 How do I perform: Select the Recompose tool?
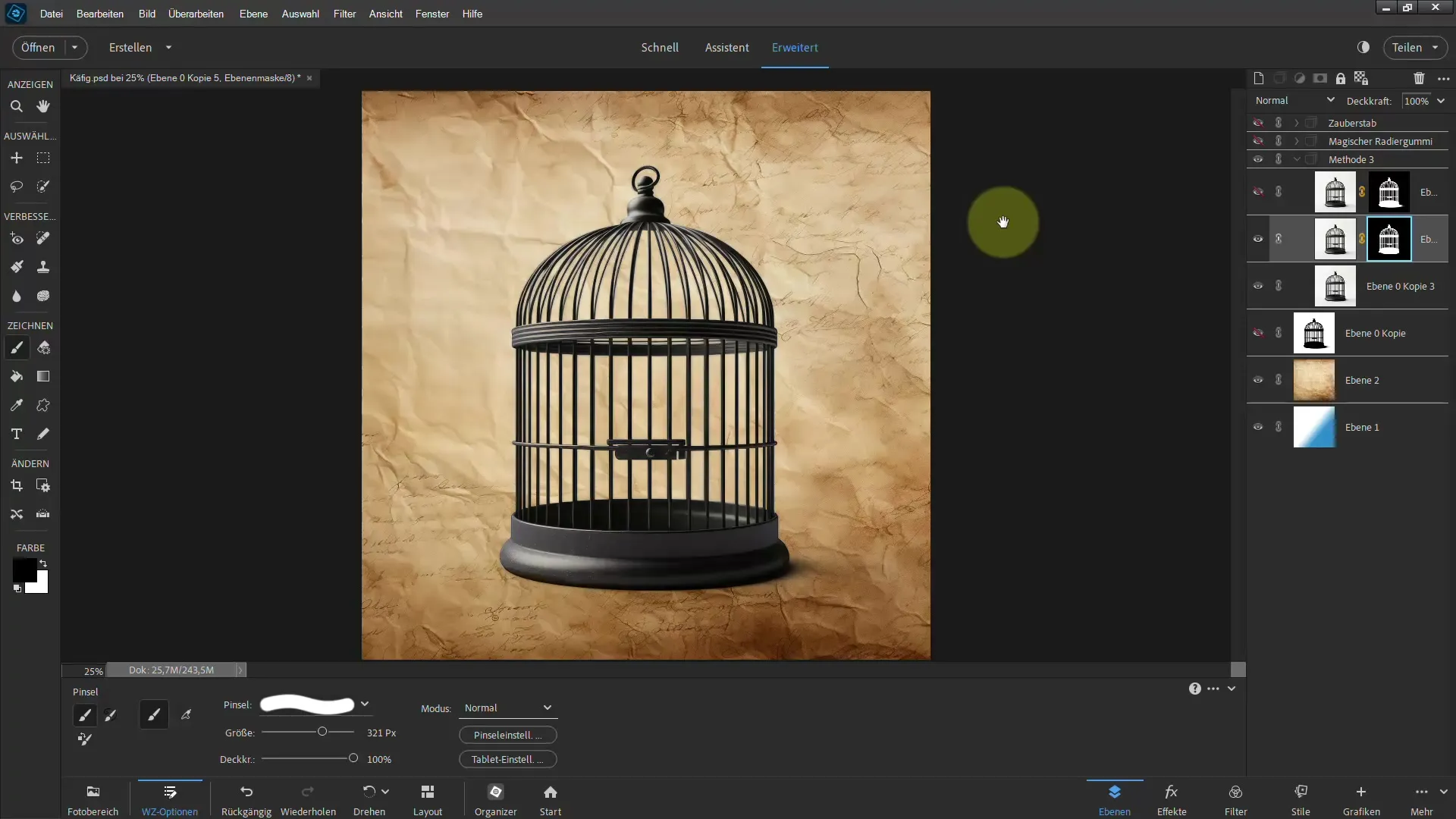(x=43, y=485)
